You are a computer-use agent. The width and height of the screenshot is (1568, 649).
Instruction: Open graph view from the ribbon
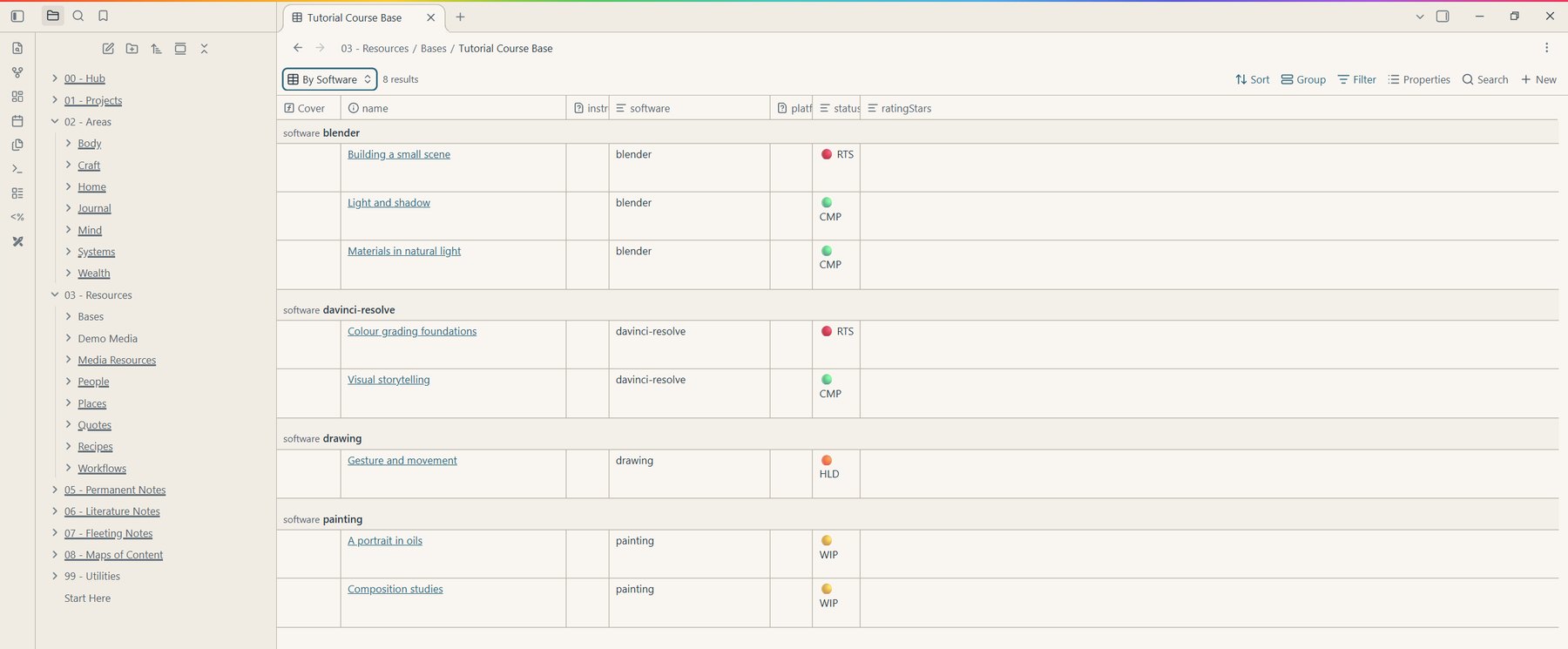17,72
